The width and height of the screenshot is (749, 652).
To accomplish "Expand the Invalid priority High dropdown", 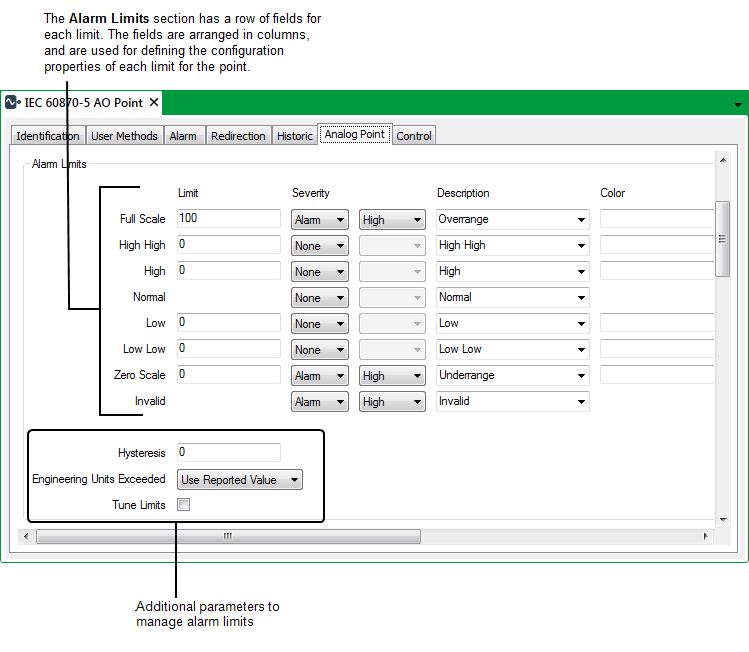I will click(392, 402).
